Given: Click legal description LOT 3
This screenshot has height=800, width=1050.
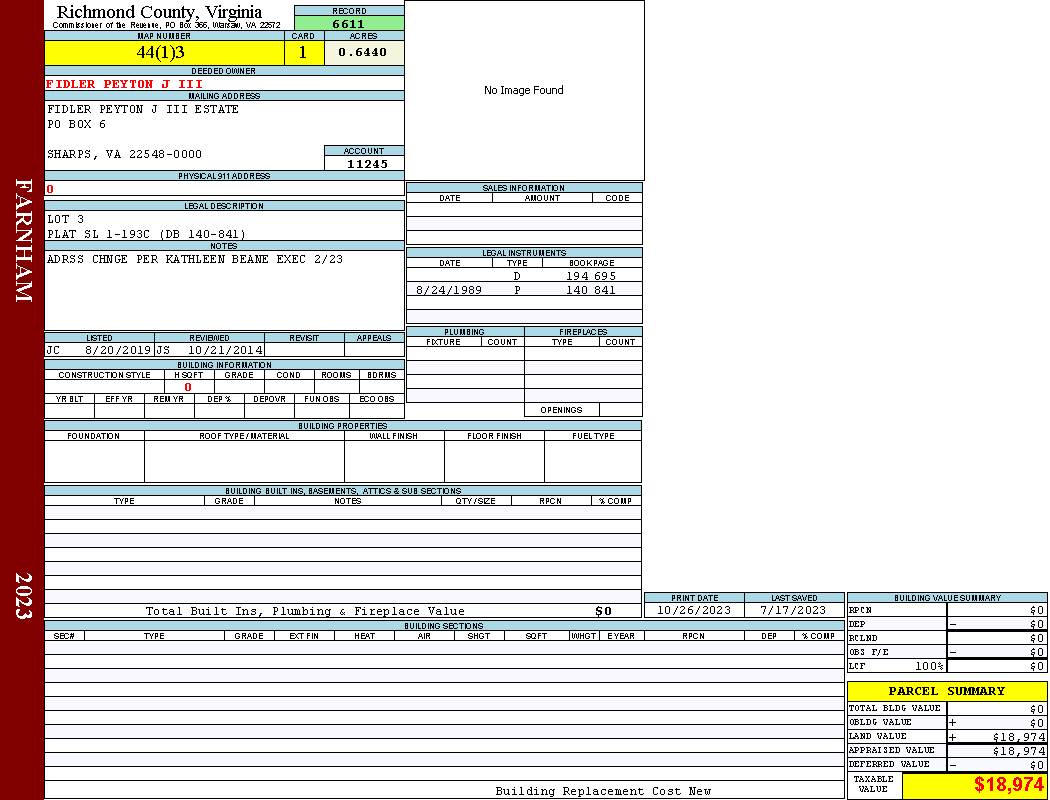Looking at the screenshot, I should [66, 219].
